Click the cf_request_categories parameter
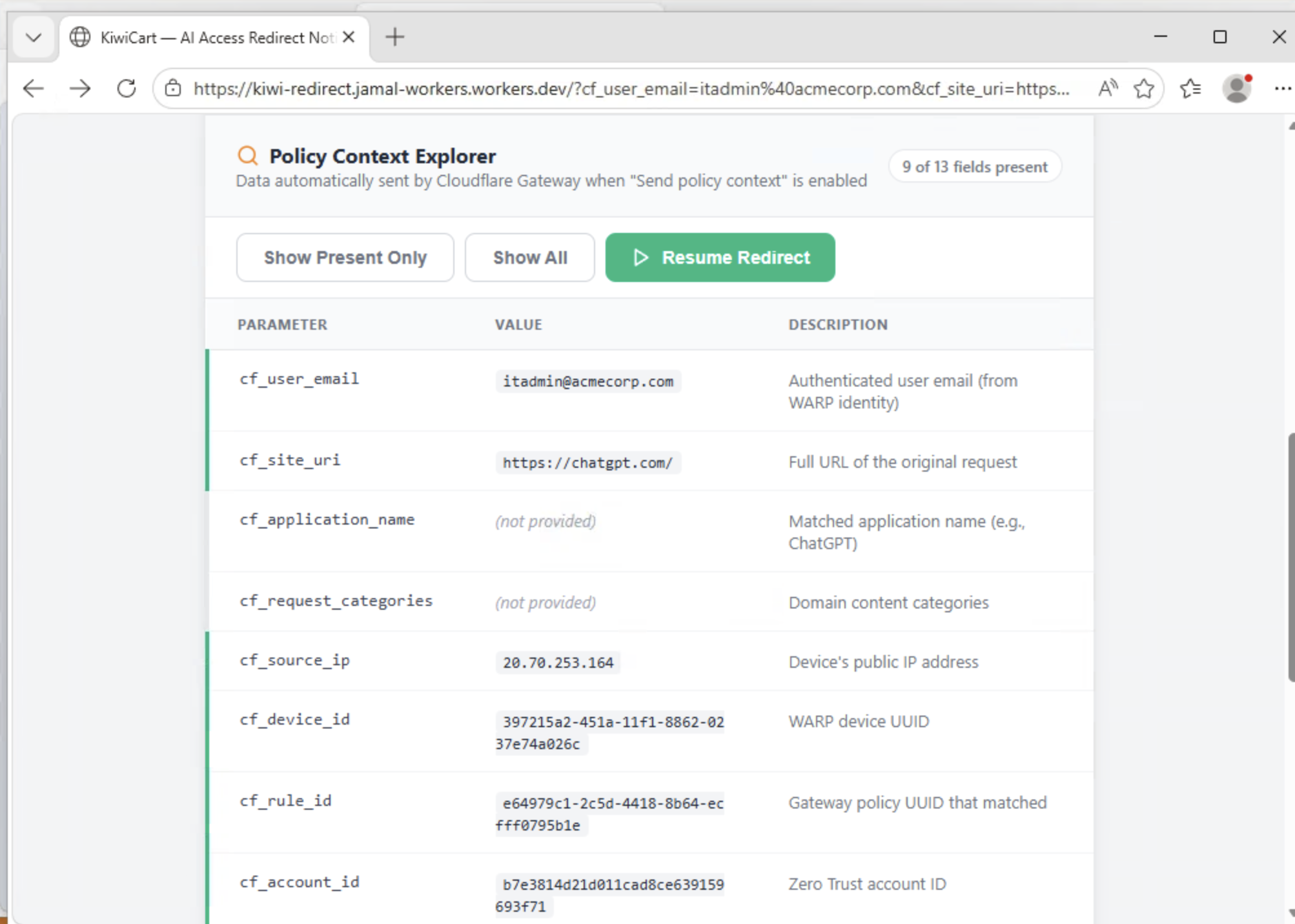 click(336, 601)
